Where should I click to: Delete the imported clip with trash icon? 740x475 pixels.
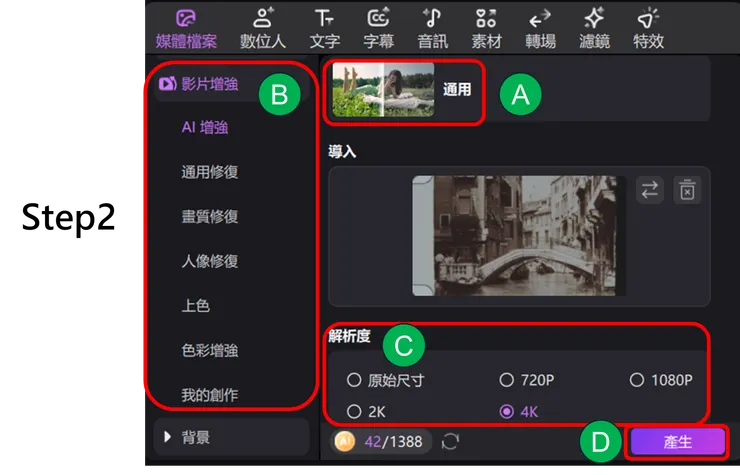pos(687,190)
